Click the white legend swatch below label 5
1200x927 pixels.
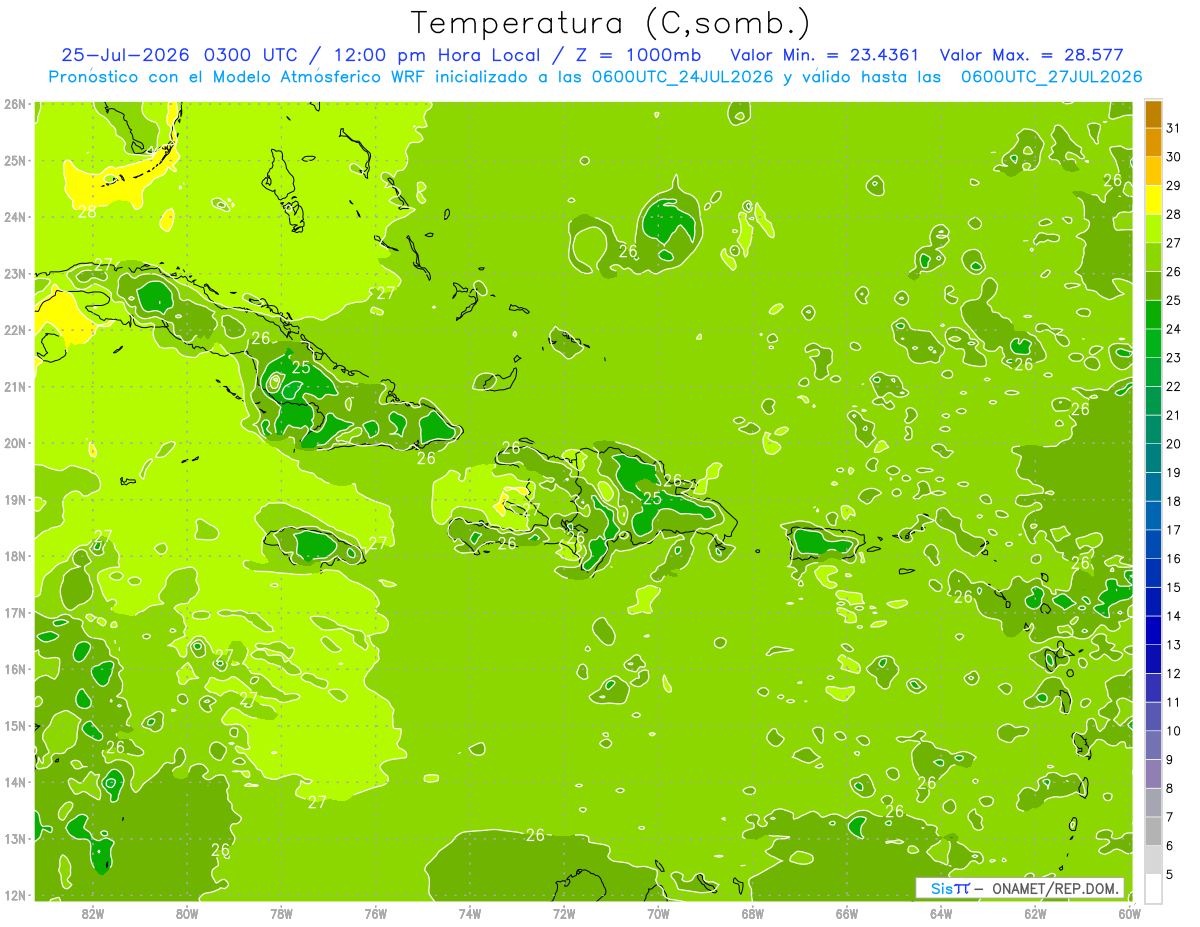[x=1153, y=888]
